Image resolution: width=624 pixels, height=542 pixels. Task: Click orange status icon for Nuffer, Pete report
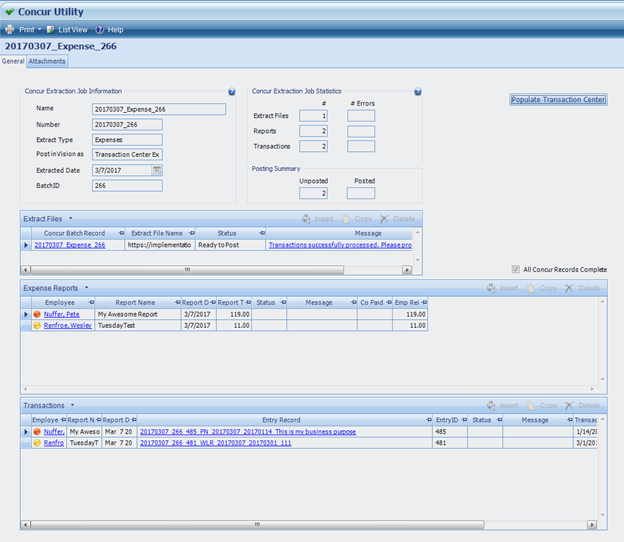click(x=37, y=314)
